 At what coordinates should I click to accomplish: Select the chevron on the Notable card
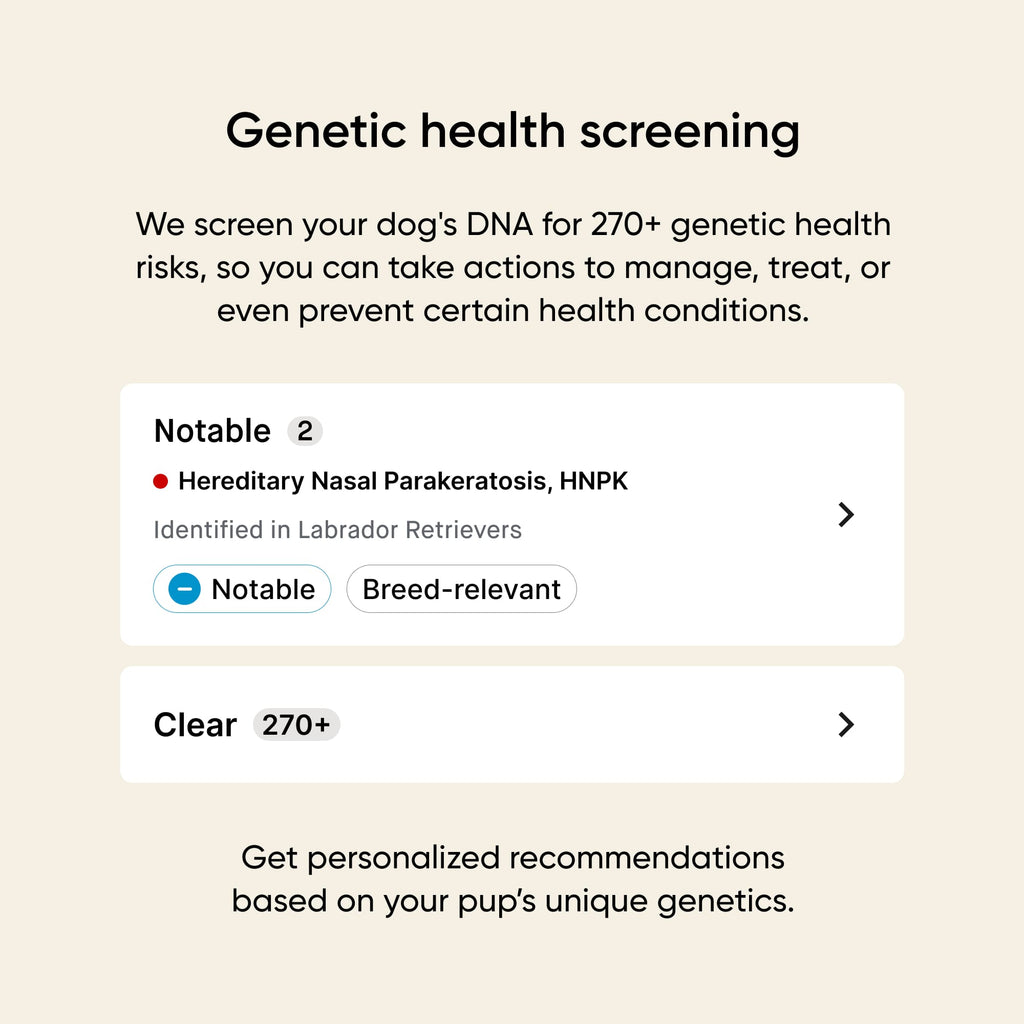847,515
